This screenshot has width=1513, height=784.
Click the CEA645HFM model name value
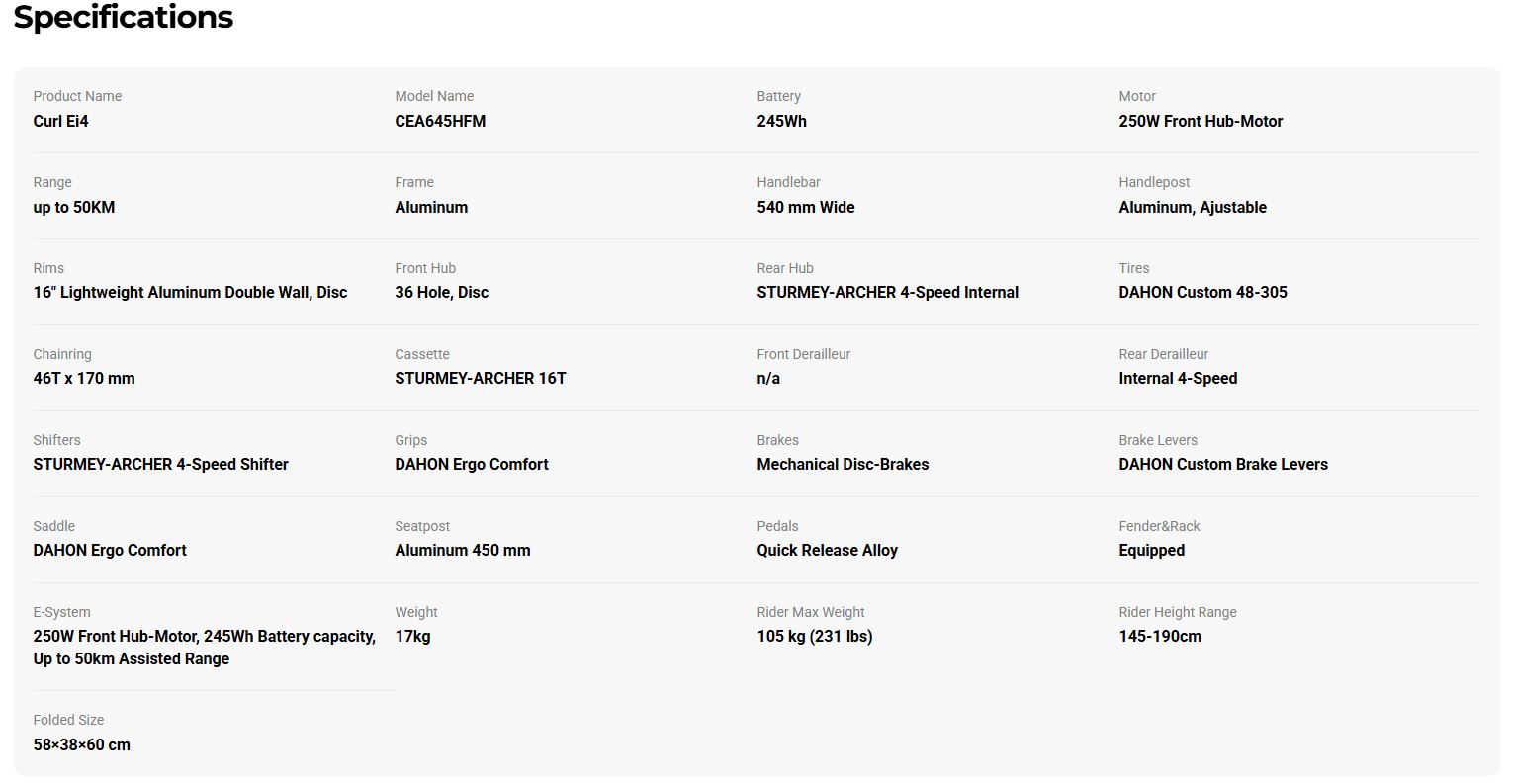pos(440,121)
